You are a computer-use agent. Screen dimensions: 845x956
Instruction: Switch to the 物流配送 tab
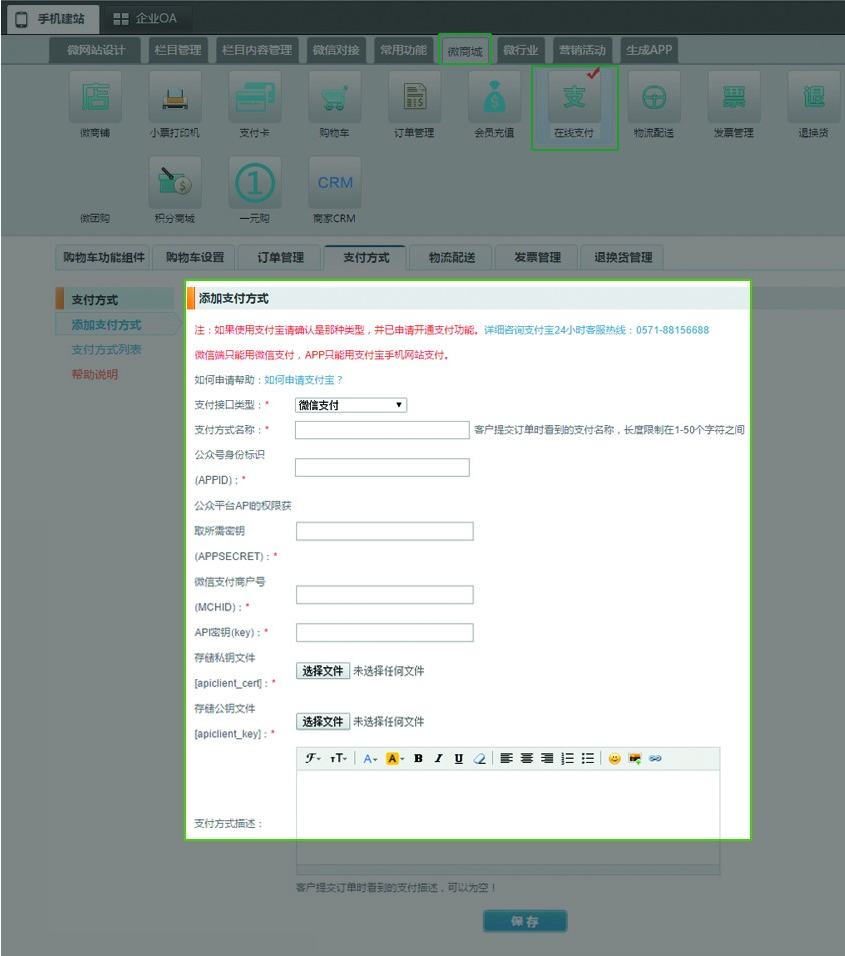(452, 258)
